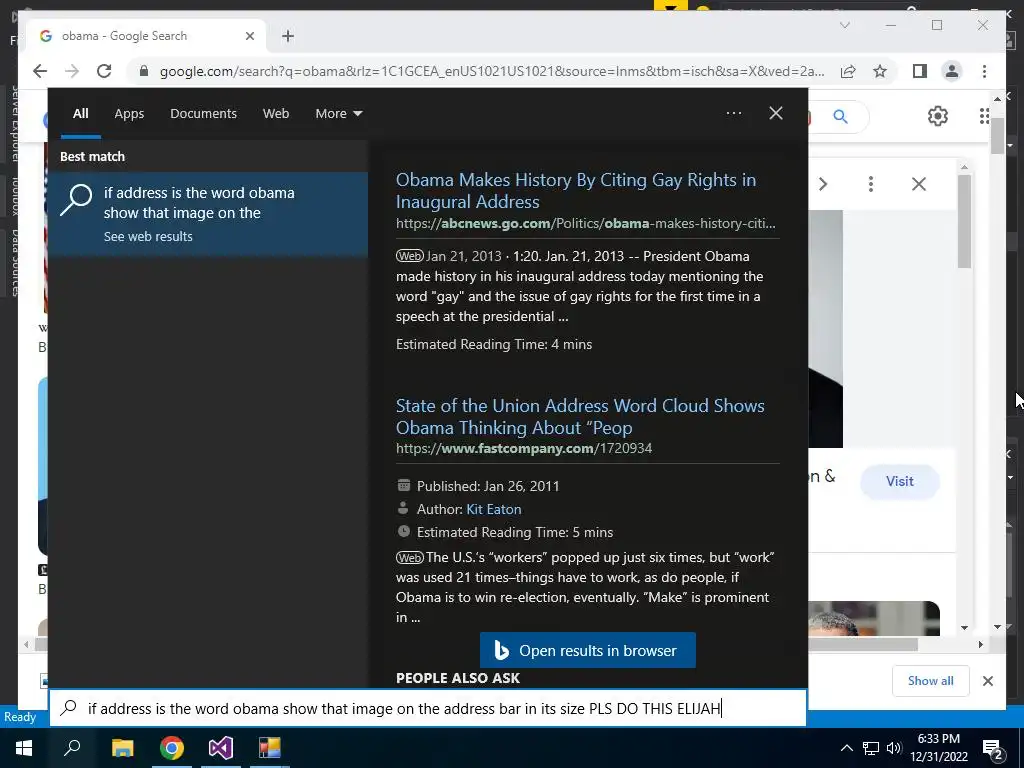Bookmark this page with the star icon

click(x=880, y=71)
